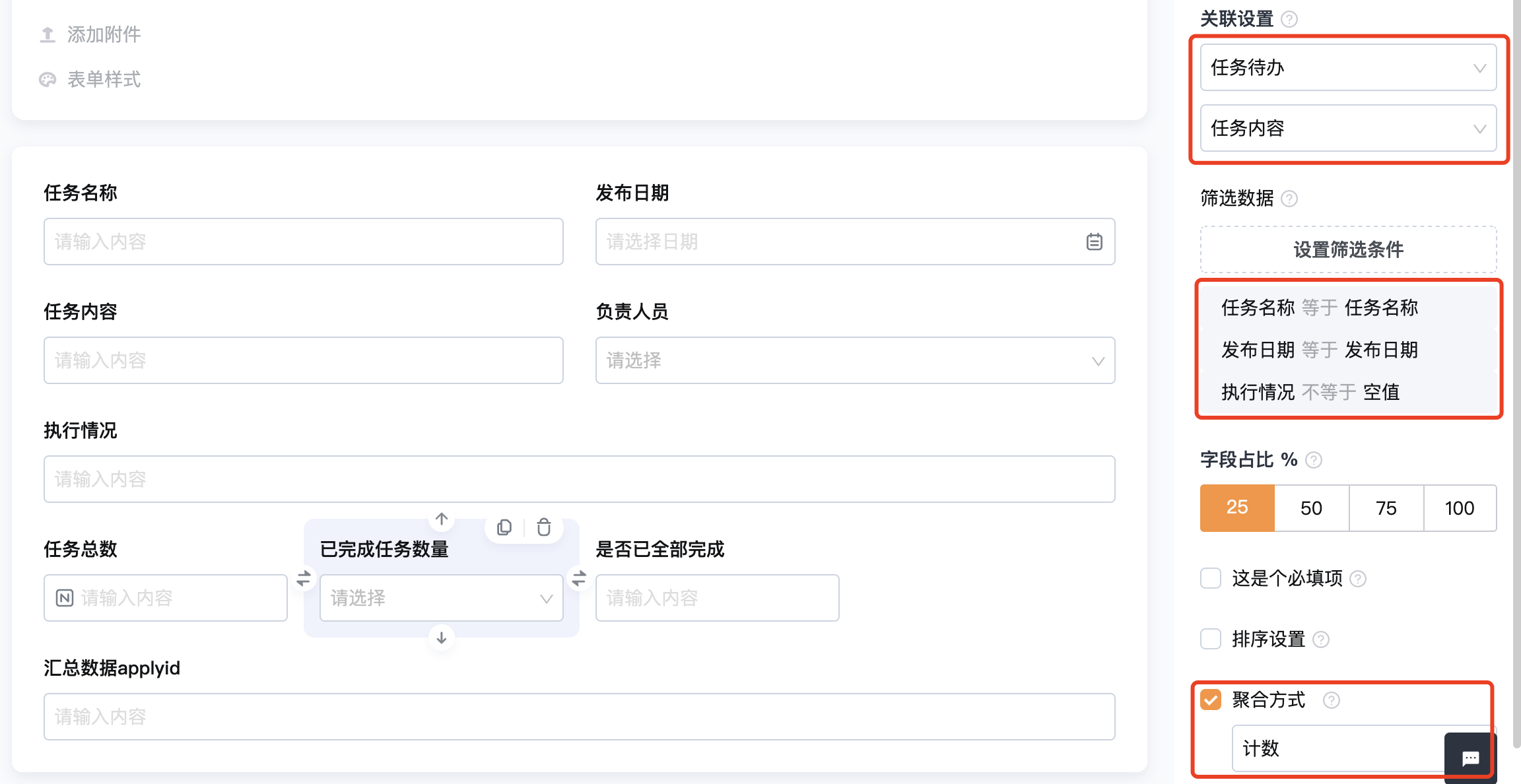Open help icon next to 筛选数据
Screen dimensions: 1521x784
[x=1289, y=199]
